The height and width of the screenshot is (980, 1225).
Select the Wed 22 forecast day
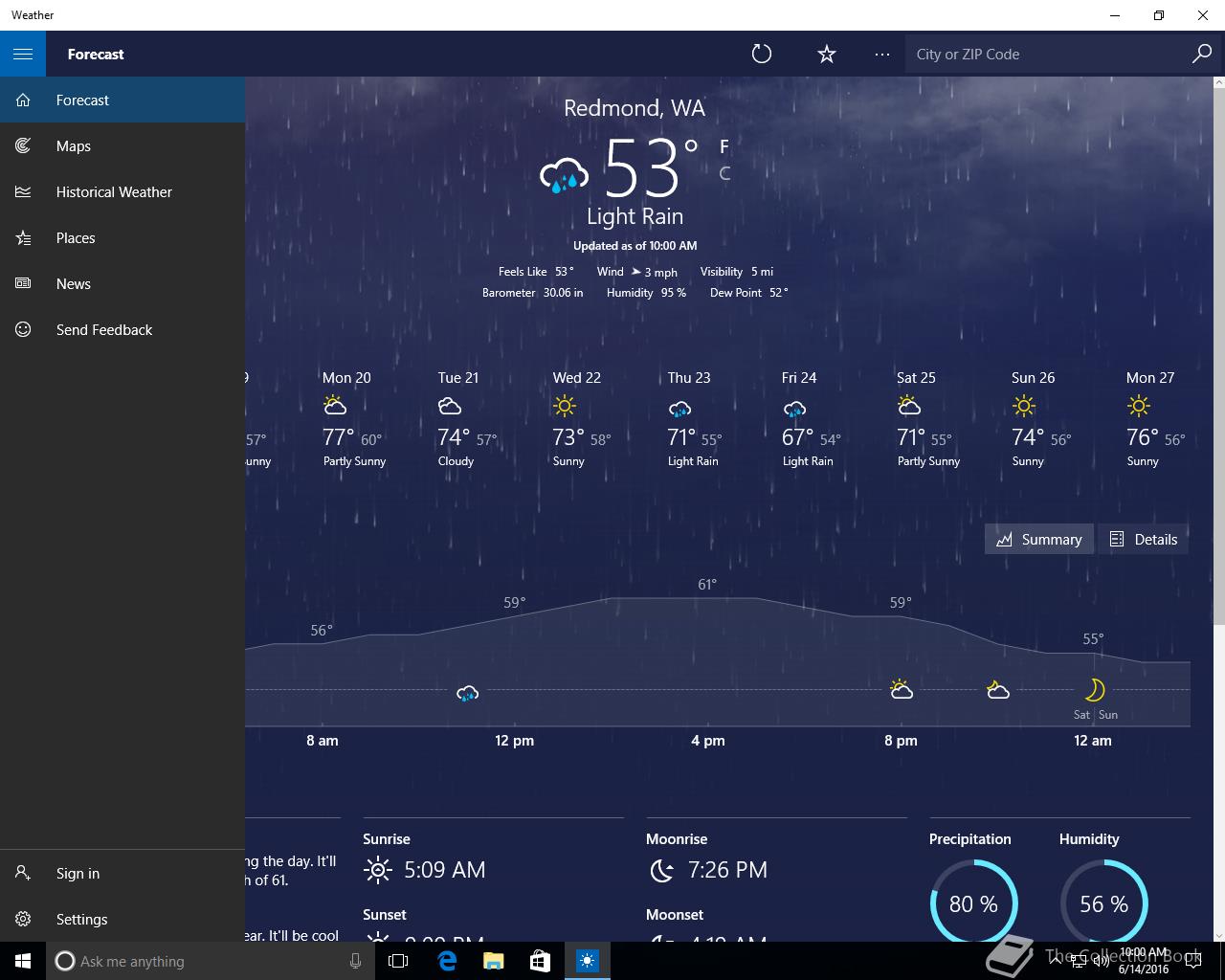coord(583,419)
